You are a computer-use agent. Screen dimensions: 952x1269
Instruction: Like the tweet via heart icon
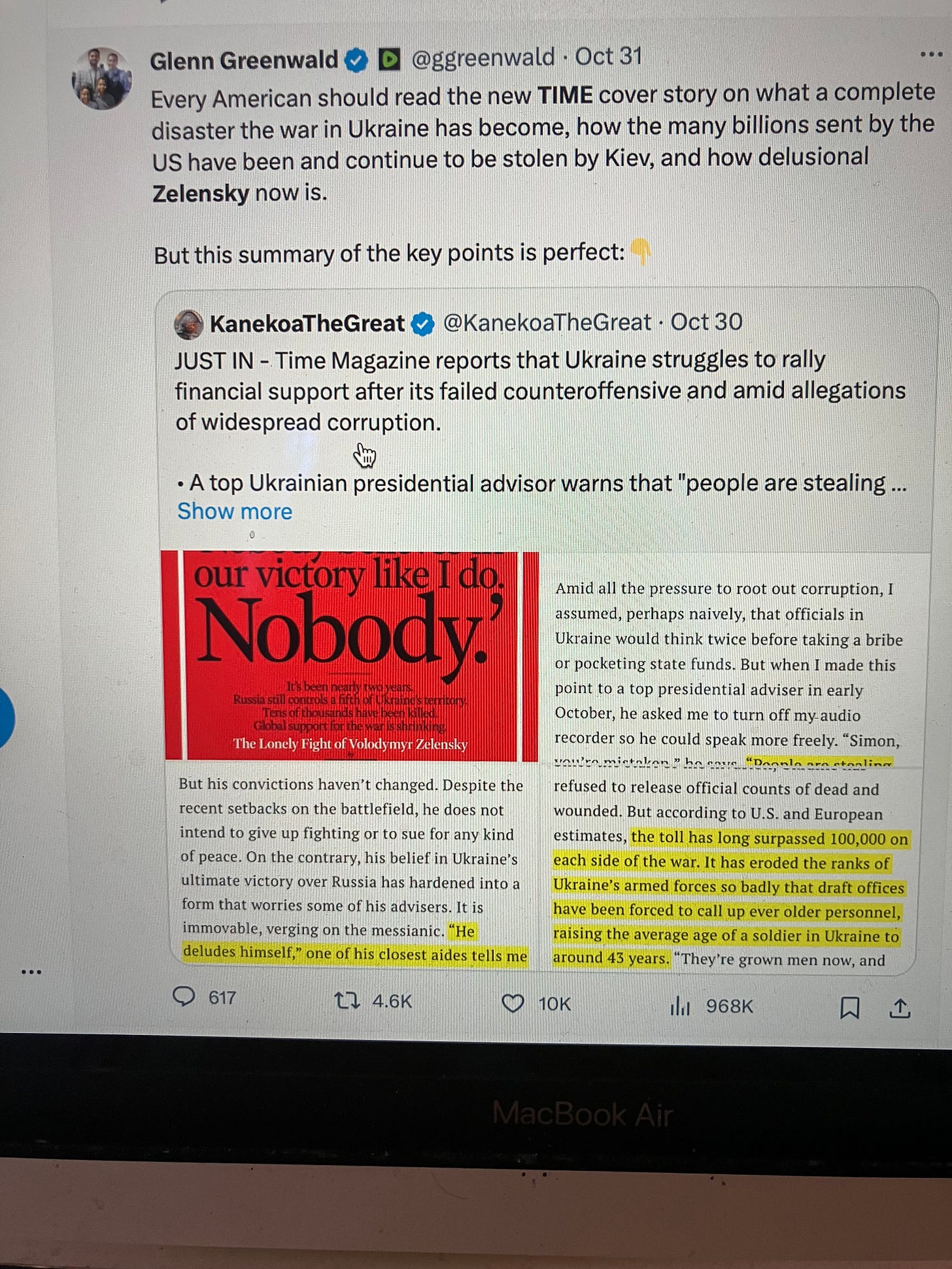(513, 1003)
